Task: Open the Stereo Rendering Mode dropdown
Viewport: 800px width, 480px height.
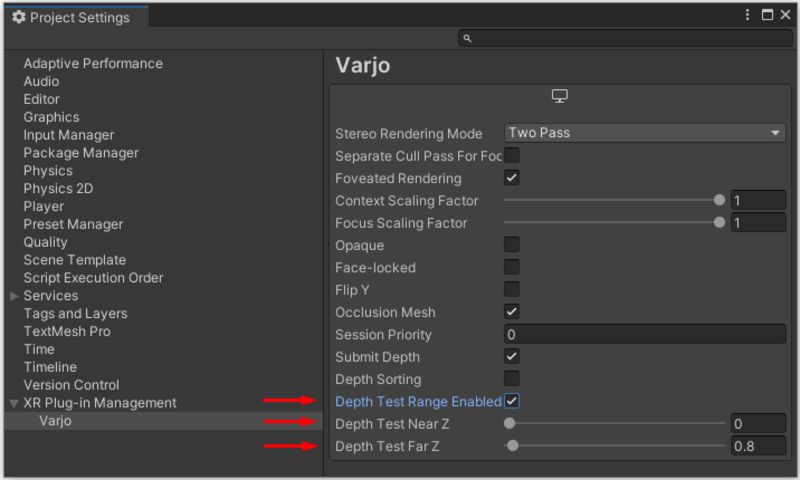Action: [644, 133]
